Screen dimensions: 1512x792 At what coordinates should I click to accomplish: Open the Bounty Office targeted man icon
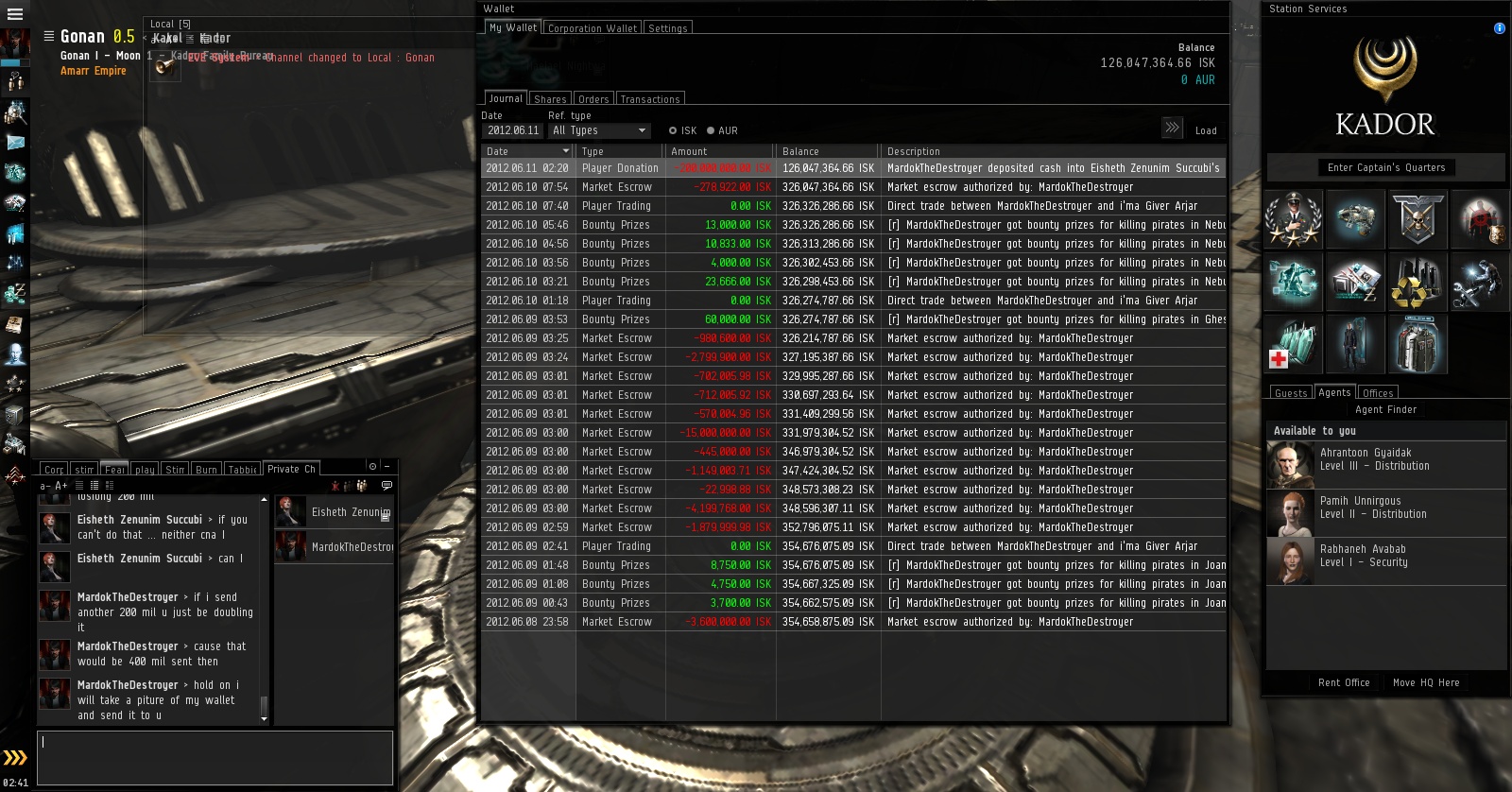pyautogui.click(x=1479, y=219)
